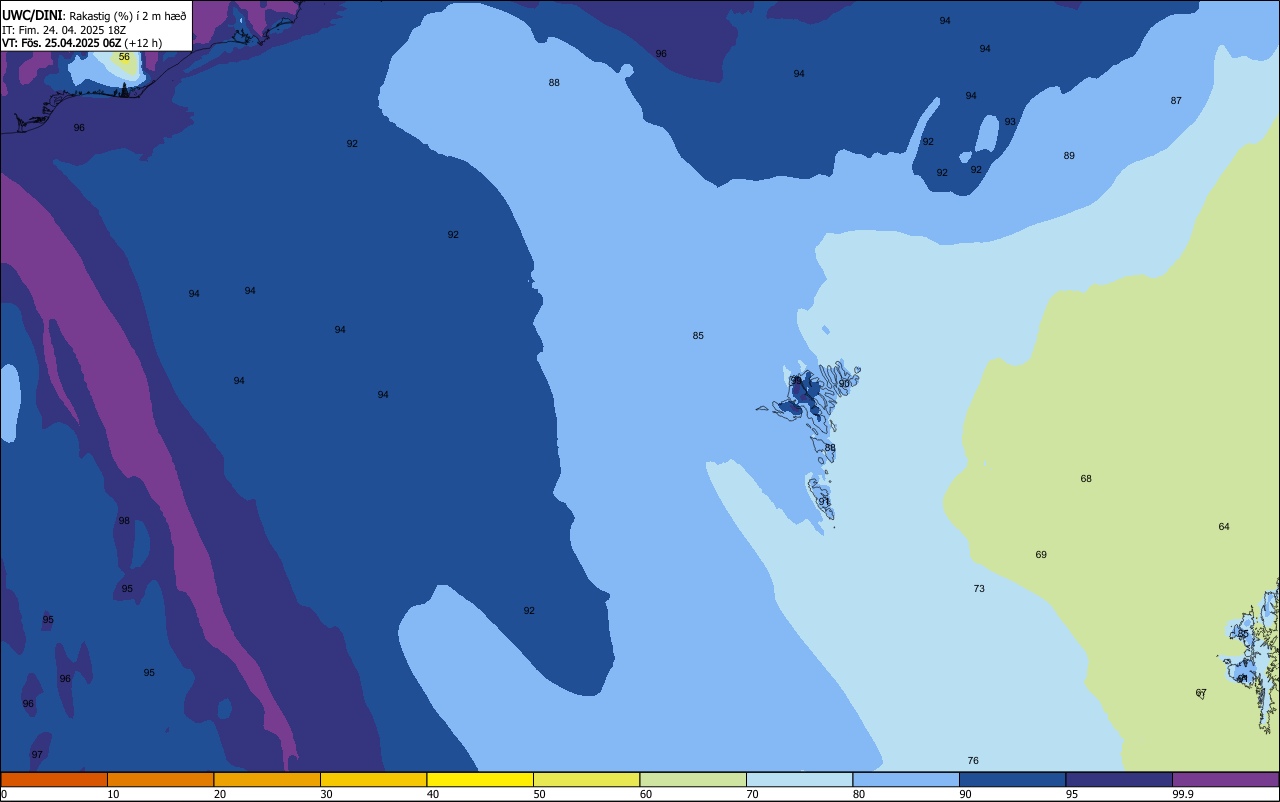Click the map value '64' near right edge
Viewport: 1280px width, 802px height.
[1224, 527]
